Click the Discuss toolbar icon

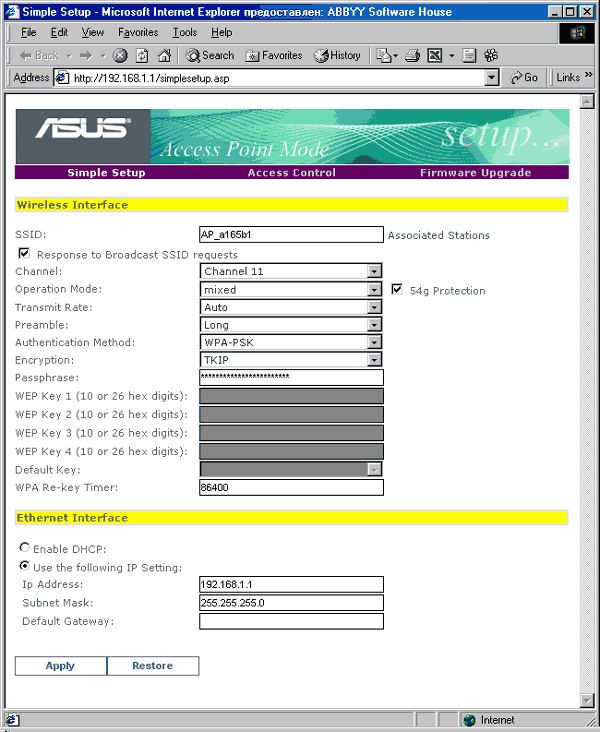(x=468, y=56)
